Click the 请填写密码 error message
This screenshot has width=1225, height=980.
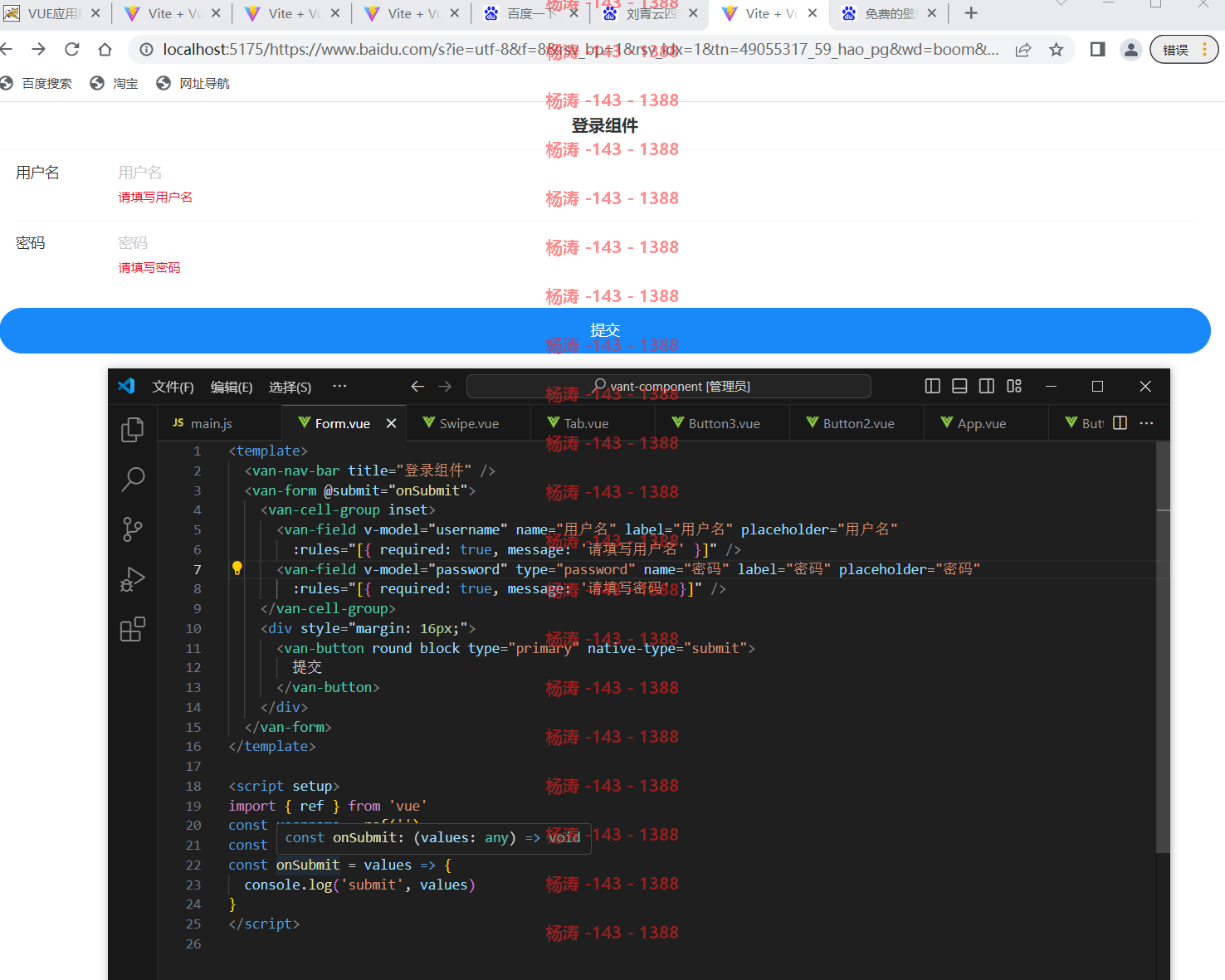(x=149, y=268)
